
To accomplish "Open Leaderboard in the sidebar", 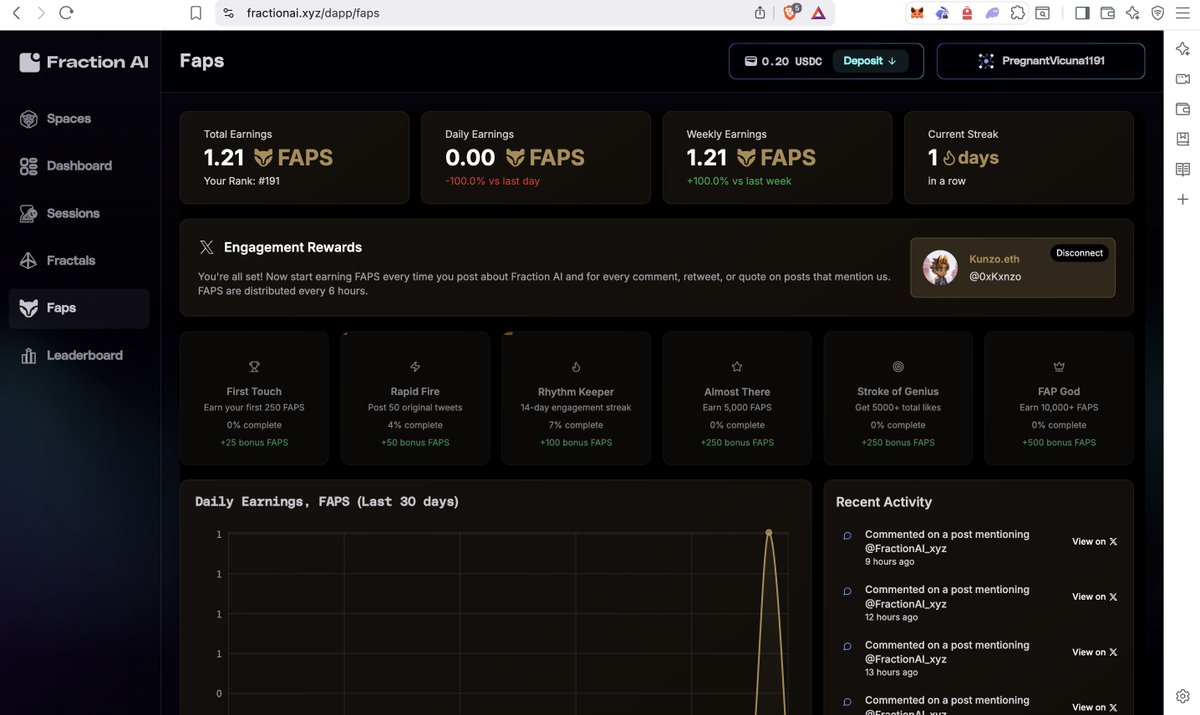I will click(x=80, y=355).
